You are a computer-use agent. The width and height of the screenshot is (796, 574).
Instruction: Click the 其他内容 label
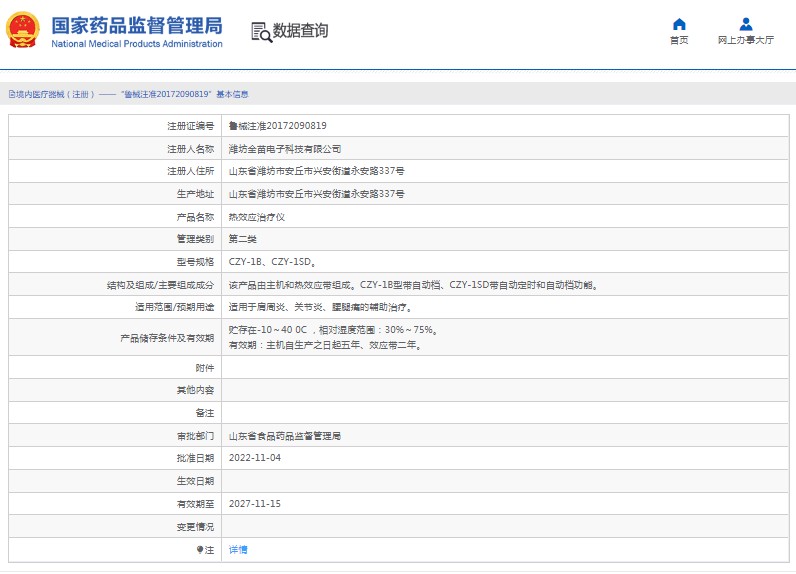(x=195, y=390)
